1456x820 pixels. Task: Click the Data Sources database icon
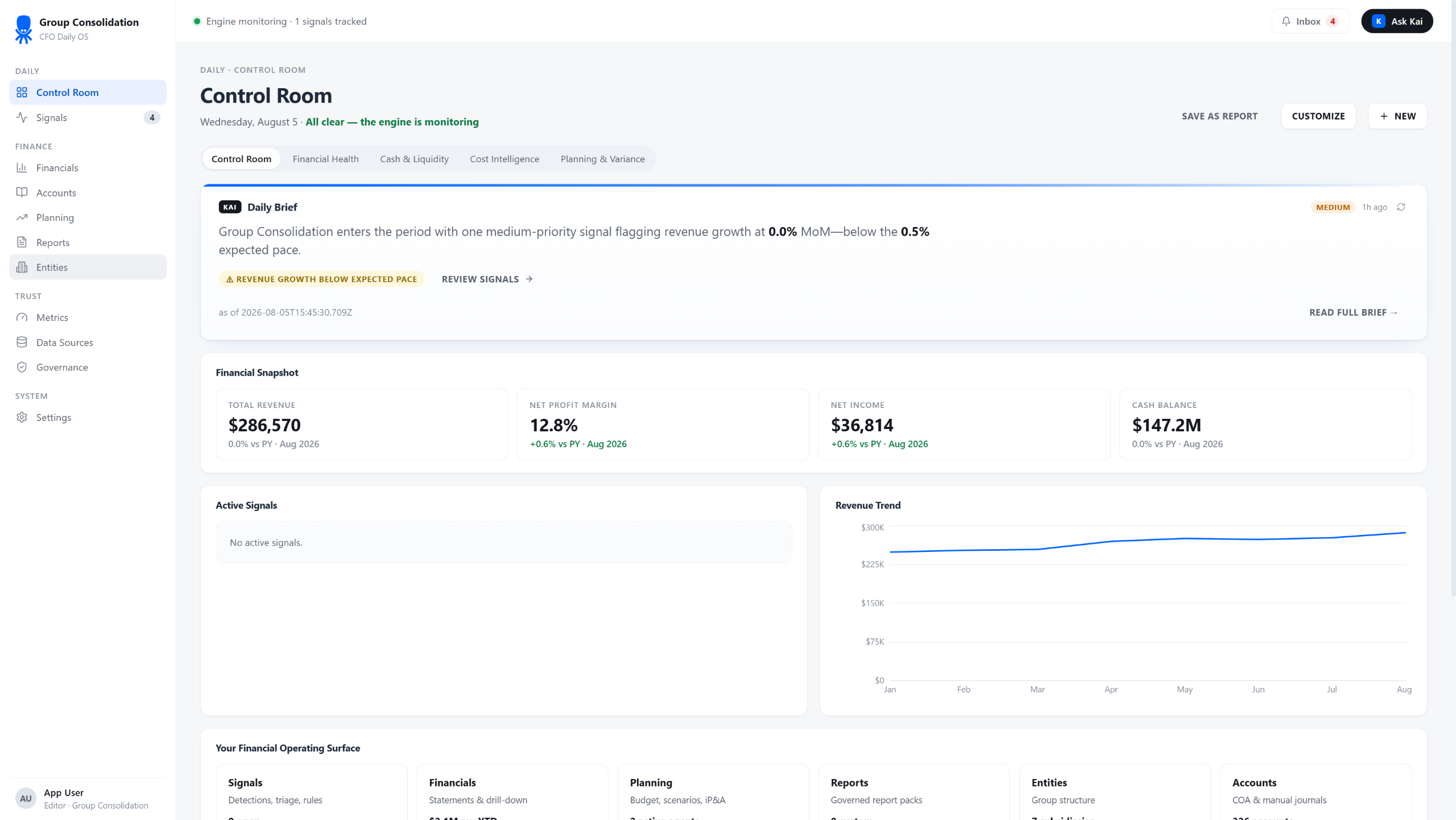pos(22,342)
